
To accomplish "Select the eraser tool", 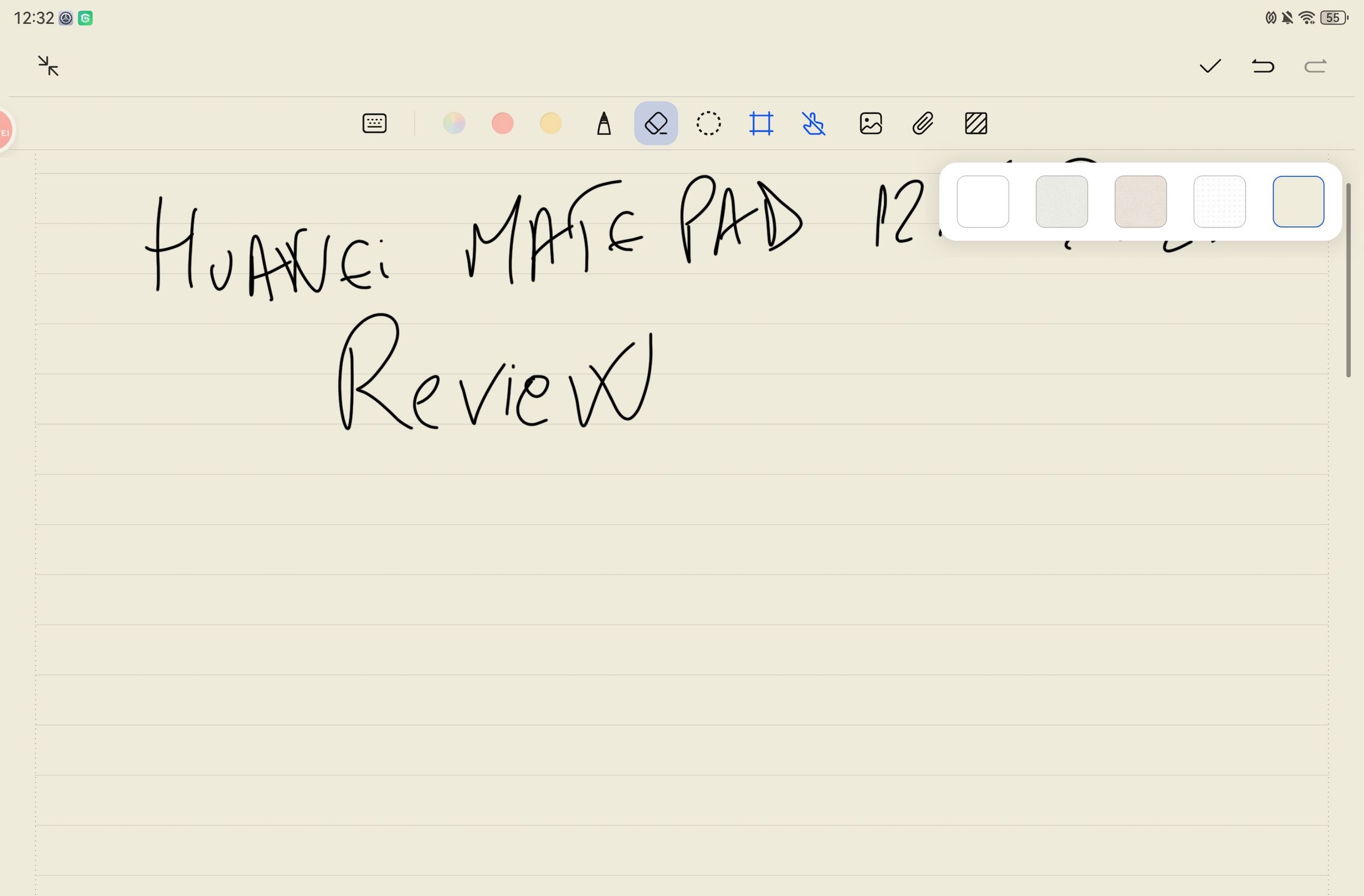I will 656,124.
